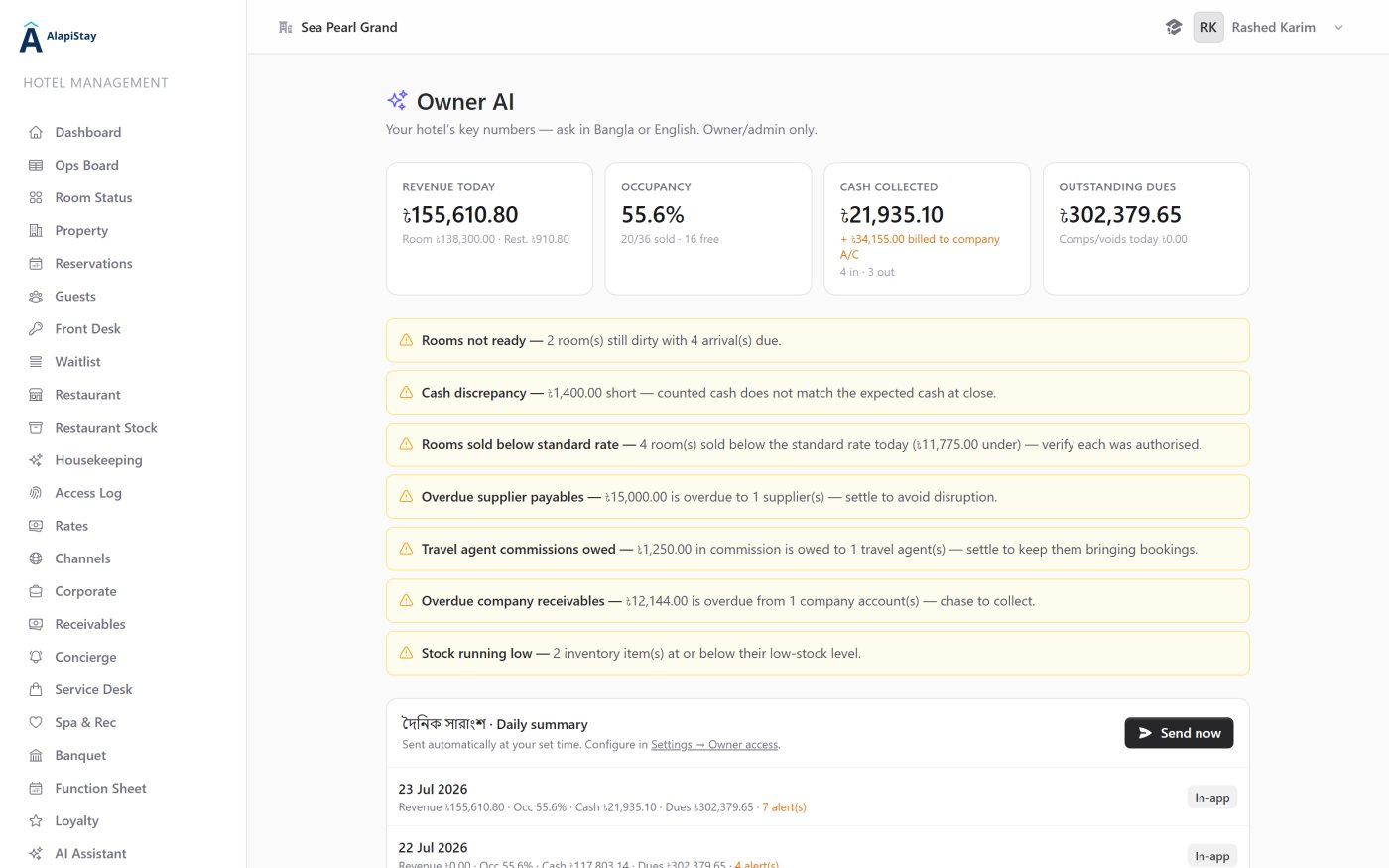Click the Overdue supplier payables alert
The width and height of the screenshot is (1389, 868).
coord(818,497)
